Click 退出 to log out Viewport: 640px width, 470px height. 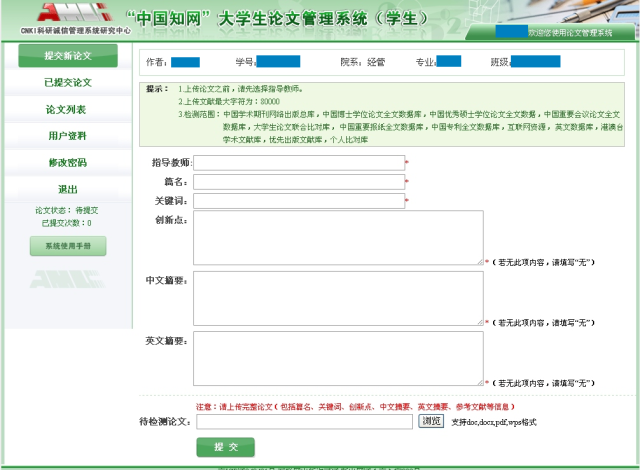coord(68,190)
